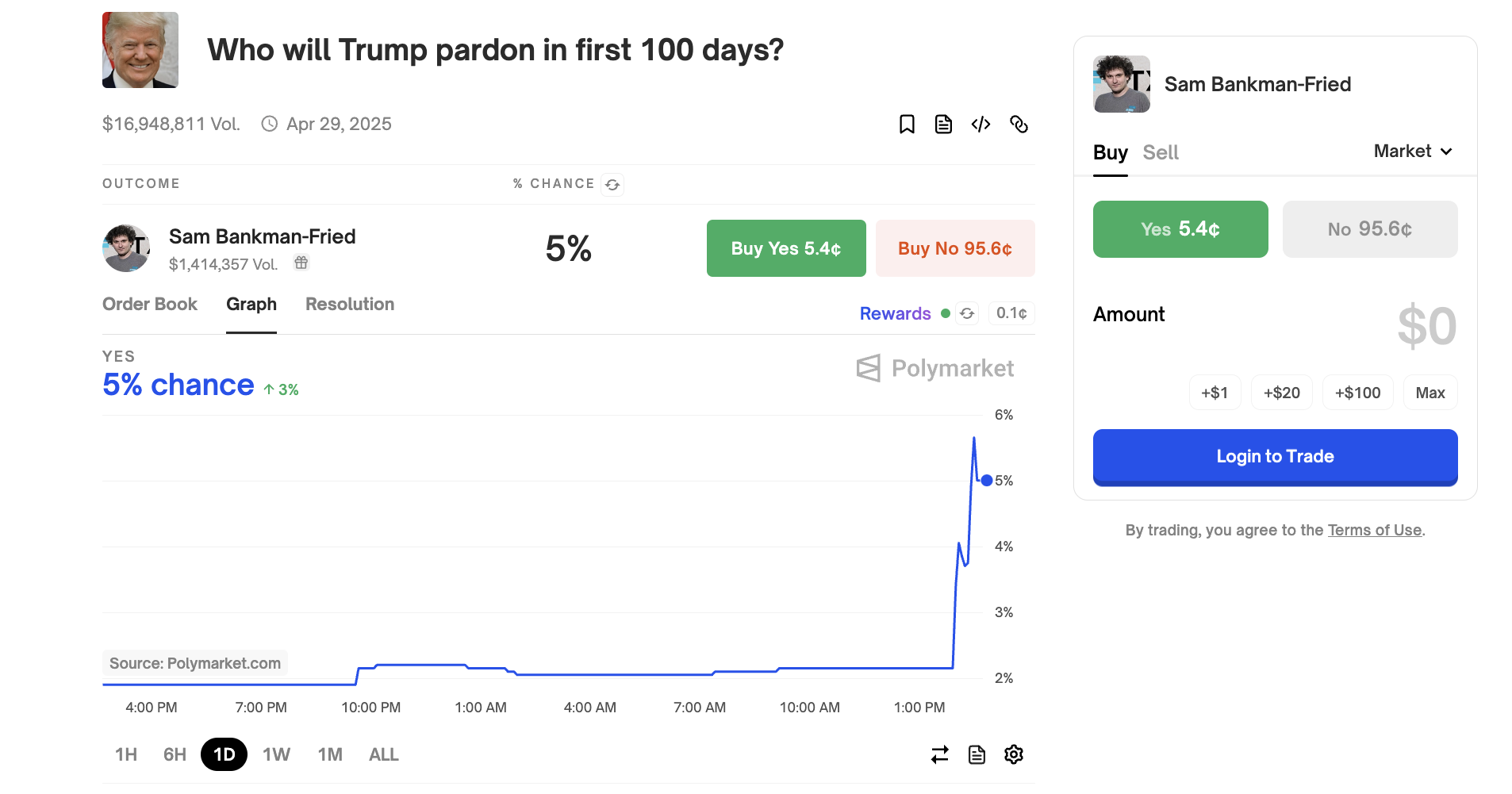Open the chart settings gear
1512x794 pixels.
[x=1014, y=754]
